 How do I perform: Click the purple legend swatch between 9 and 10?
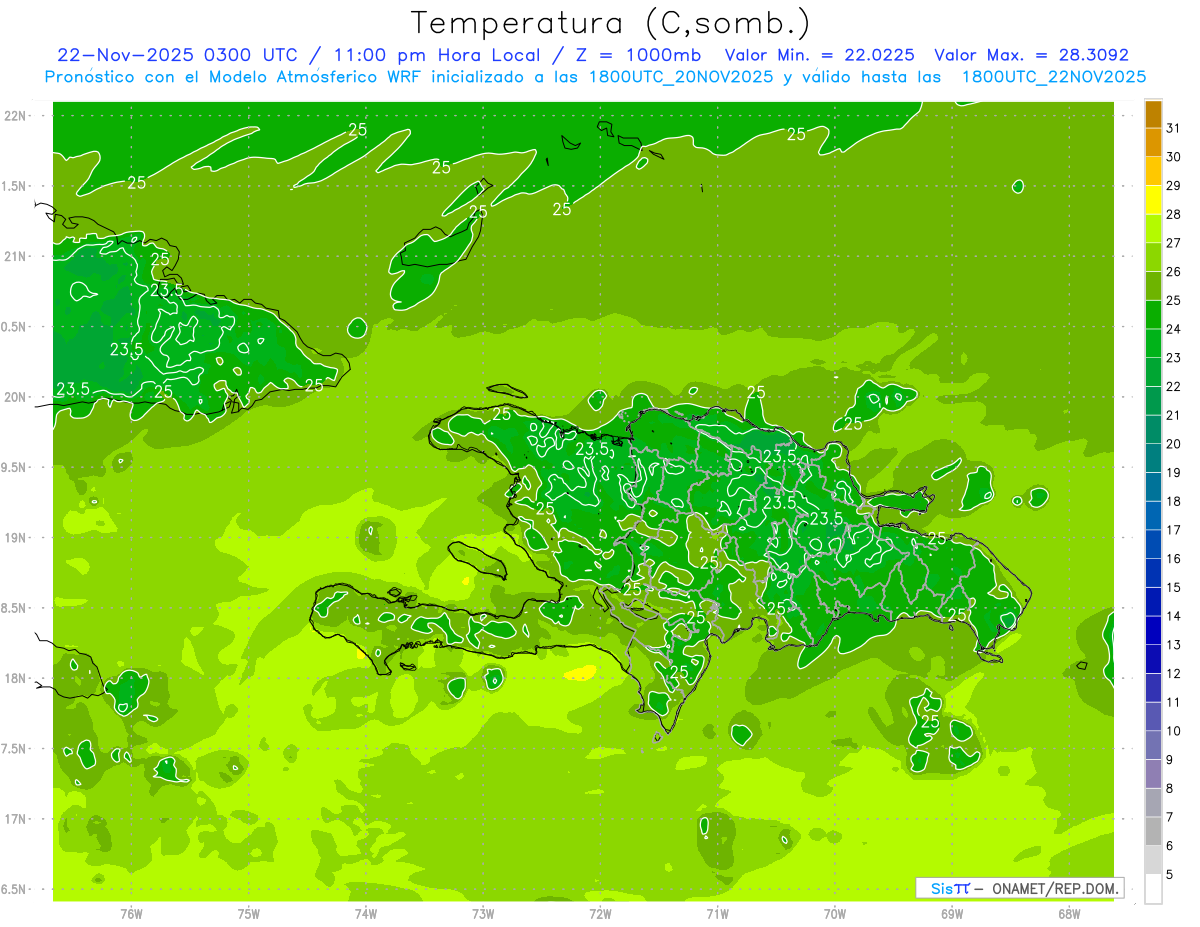(1153, 745)
